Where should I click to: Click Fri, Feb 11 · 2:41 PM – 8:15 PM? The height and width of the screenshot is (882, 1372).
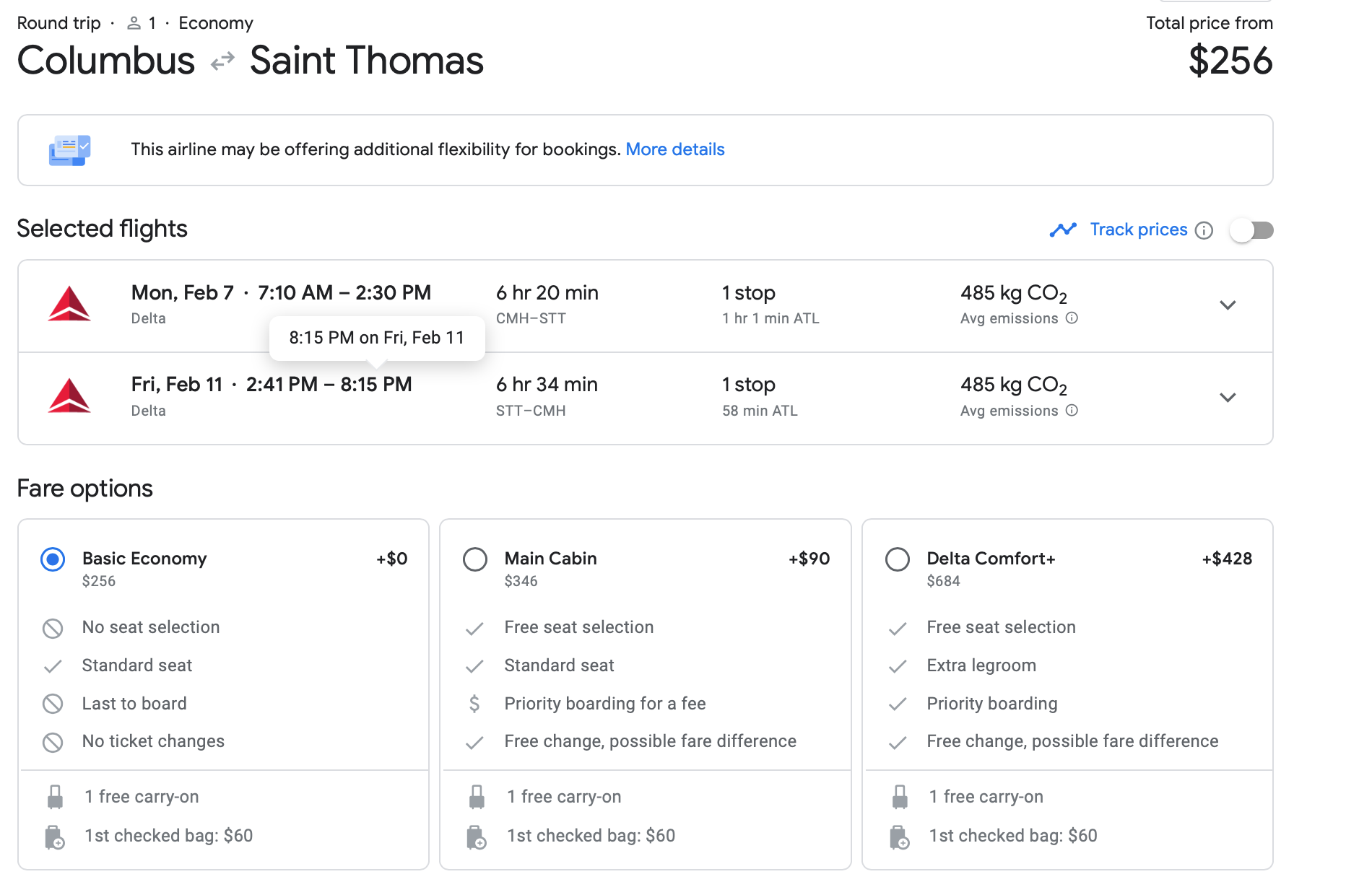(272, 385)
